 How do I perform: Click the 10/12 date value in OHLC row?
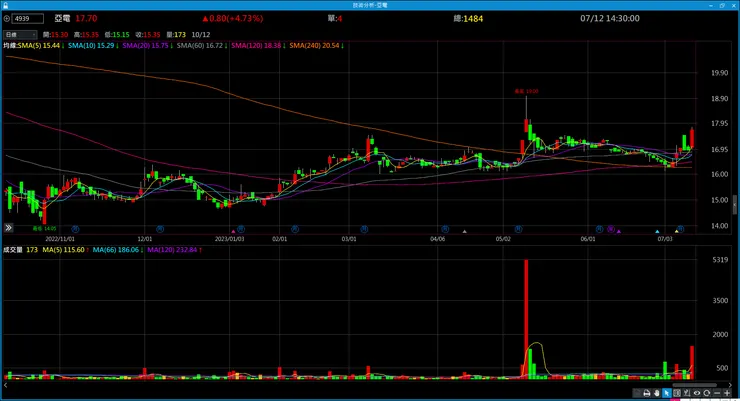coord(201,34)
